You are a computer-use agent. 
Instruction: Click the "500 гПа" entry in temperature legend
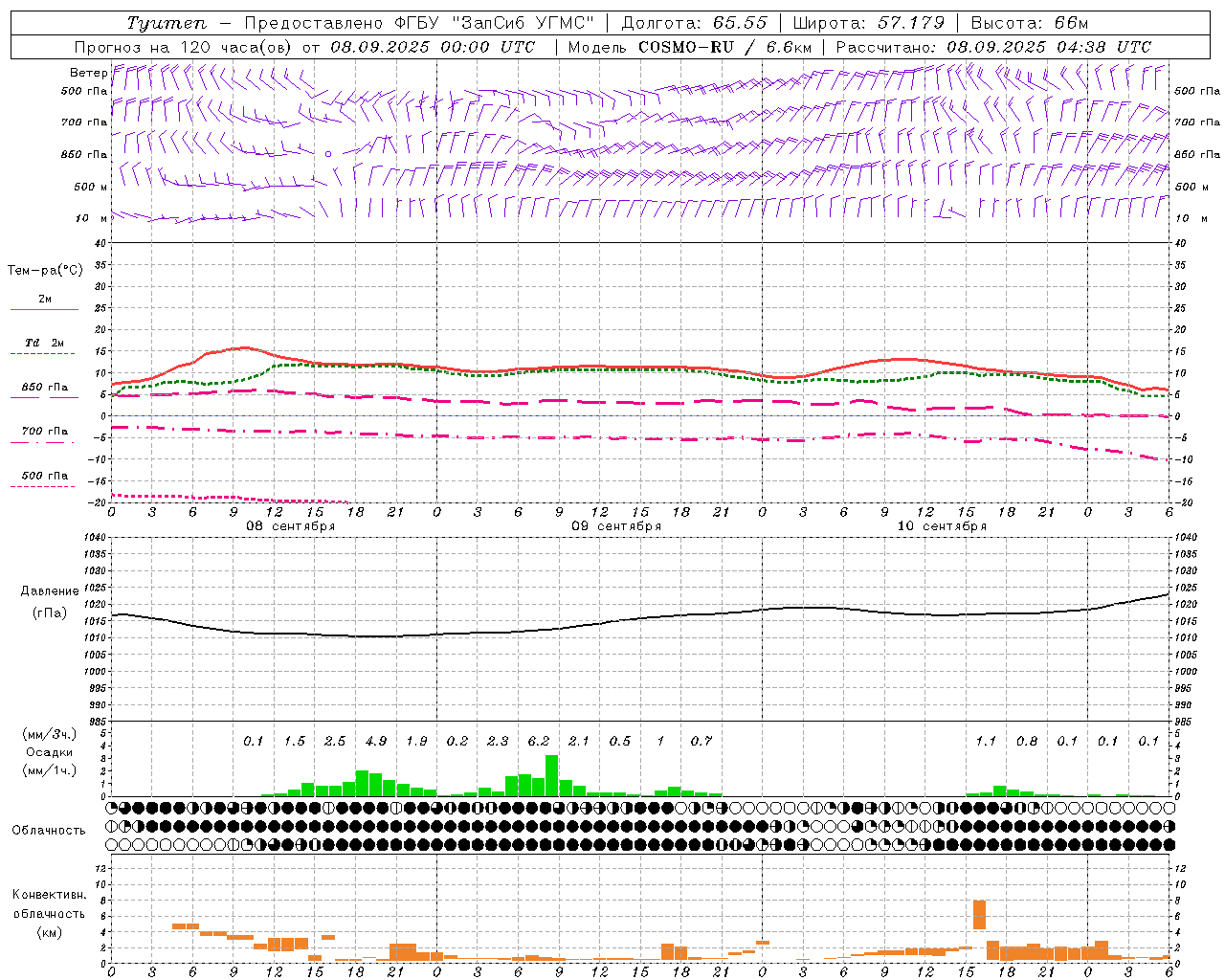click(44, 476)
